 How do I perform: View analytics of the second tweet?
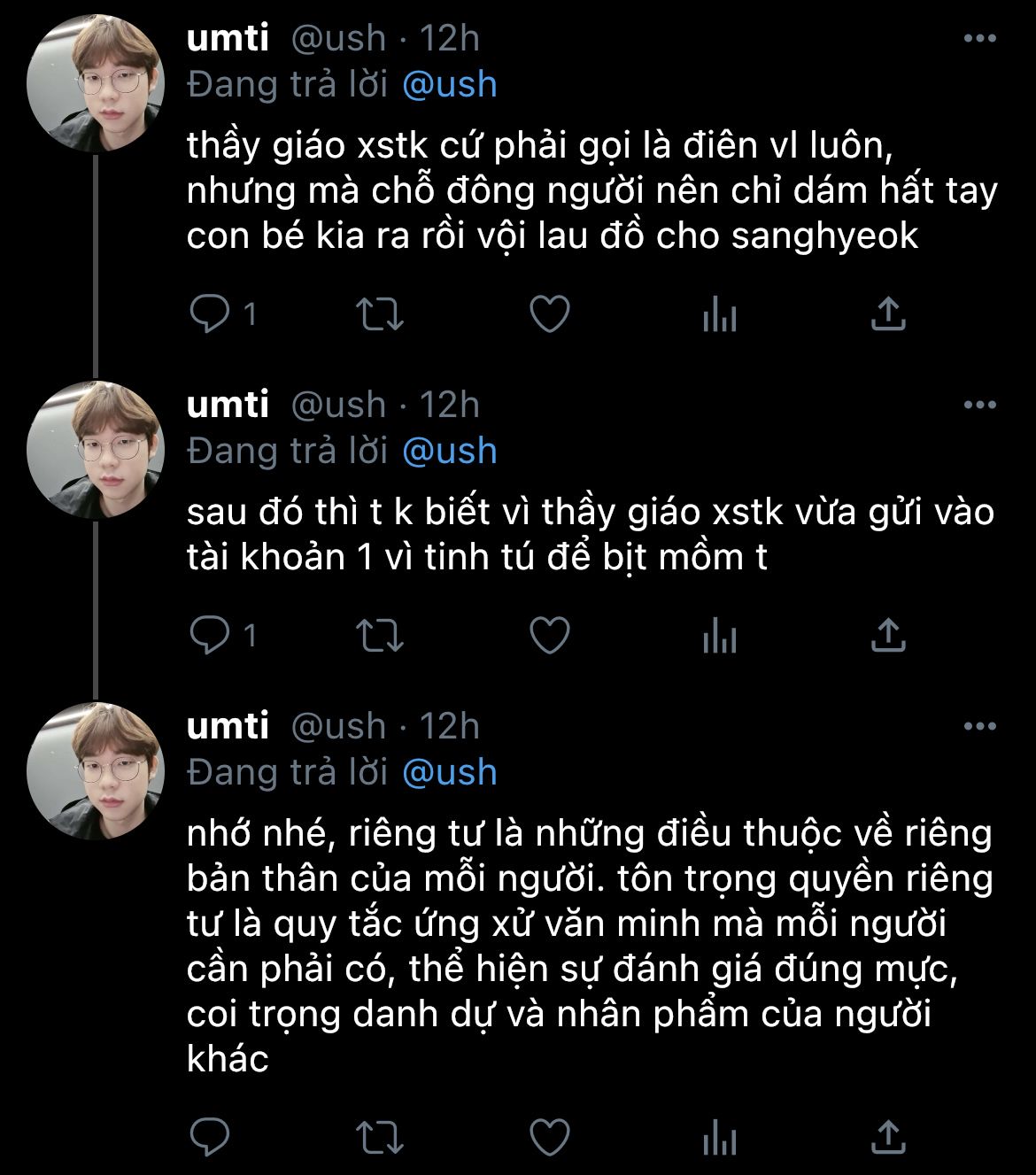(x=719, y=635)
